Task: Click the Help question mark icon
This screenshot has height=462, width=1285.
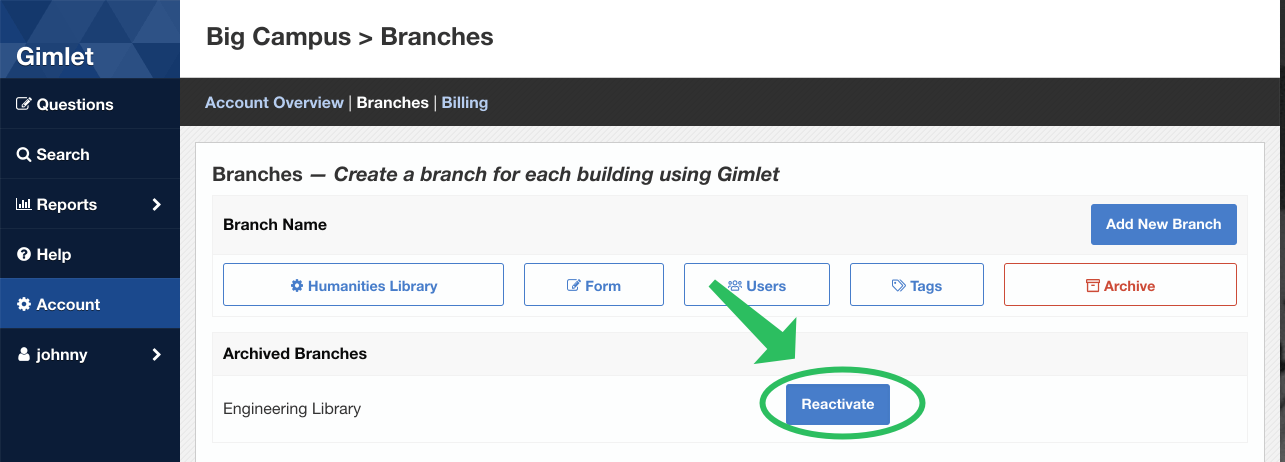Action: tap(24, 254)
